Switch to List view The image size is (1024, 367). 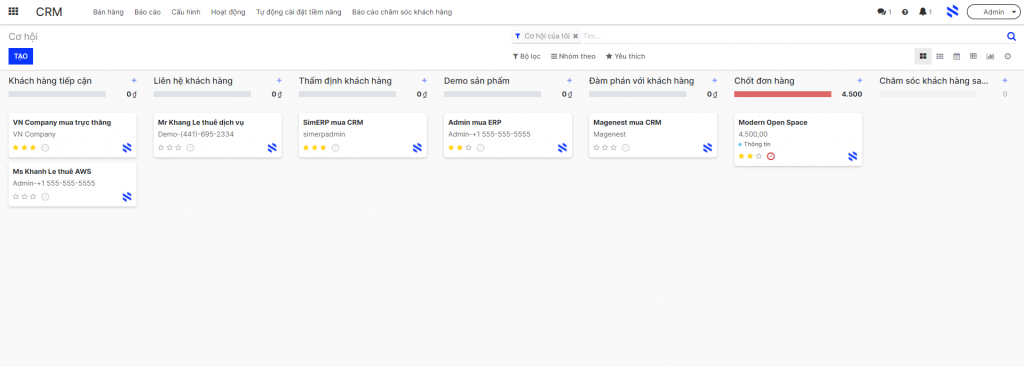(940, 56)
